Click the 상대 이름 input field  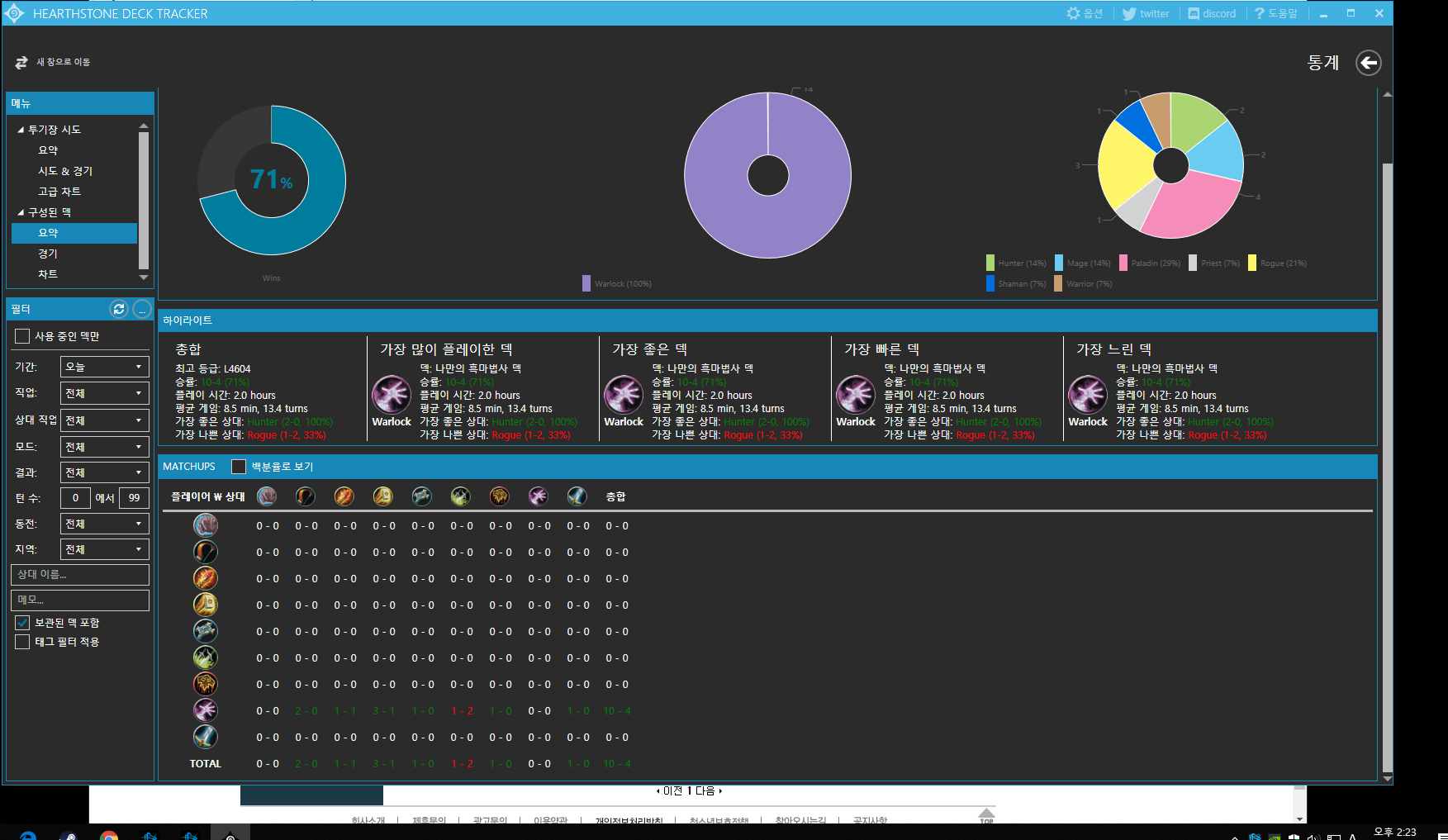click(x=80, y=574)
